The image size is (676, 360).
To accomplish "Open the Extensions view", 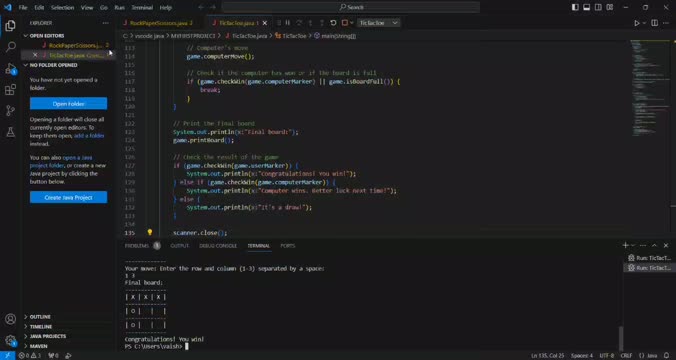I will (x=10, y=90).
